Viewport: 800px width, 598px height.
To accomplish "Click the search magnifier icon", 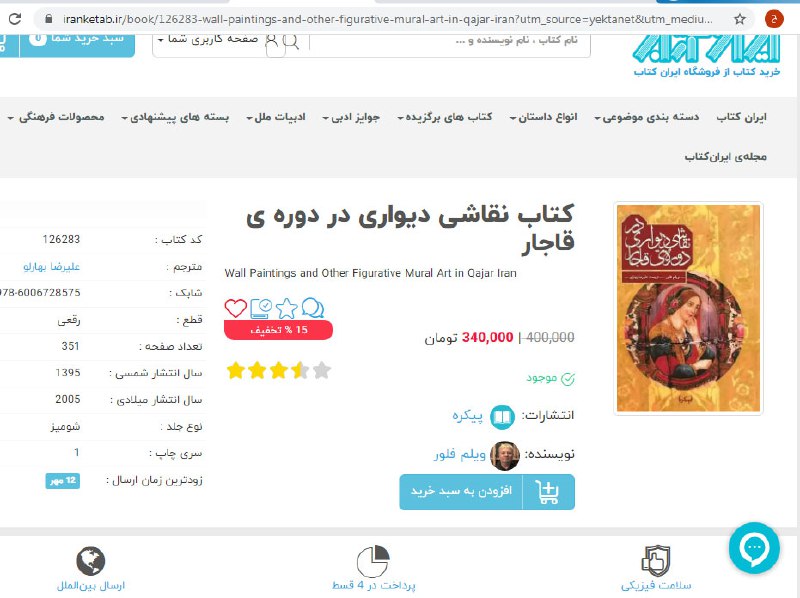I will (x=291, y=41).
